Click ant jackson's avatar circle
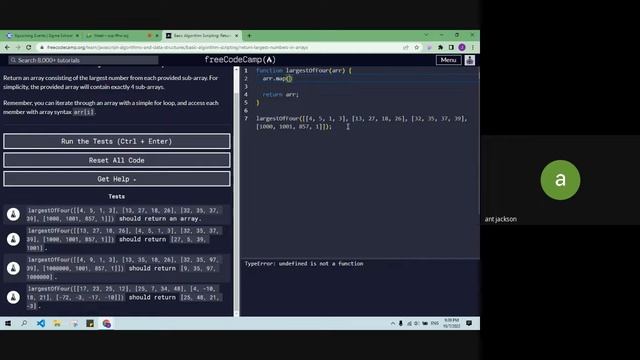 point(560,180)
